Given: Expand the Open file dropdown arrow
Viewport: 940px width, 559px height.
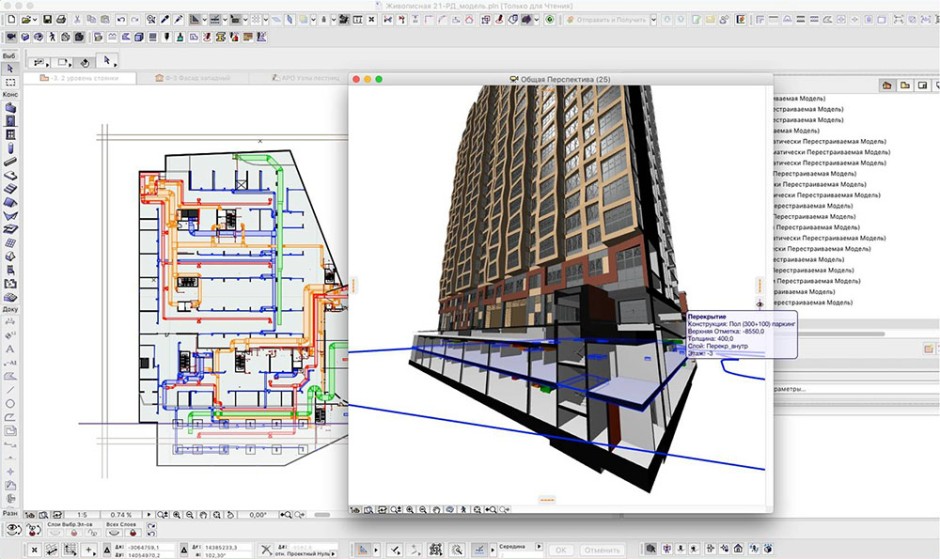Looking at the screenshot, I should click(35, 19).
